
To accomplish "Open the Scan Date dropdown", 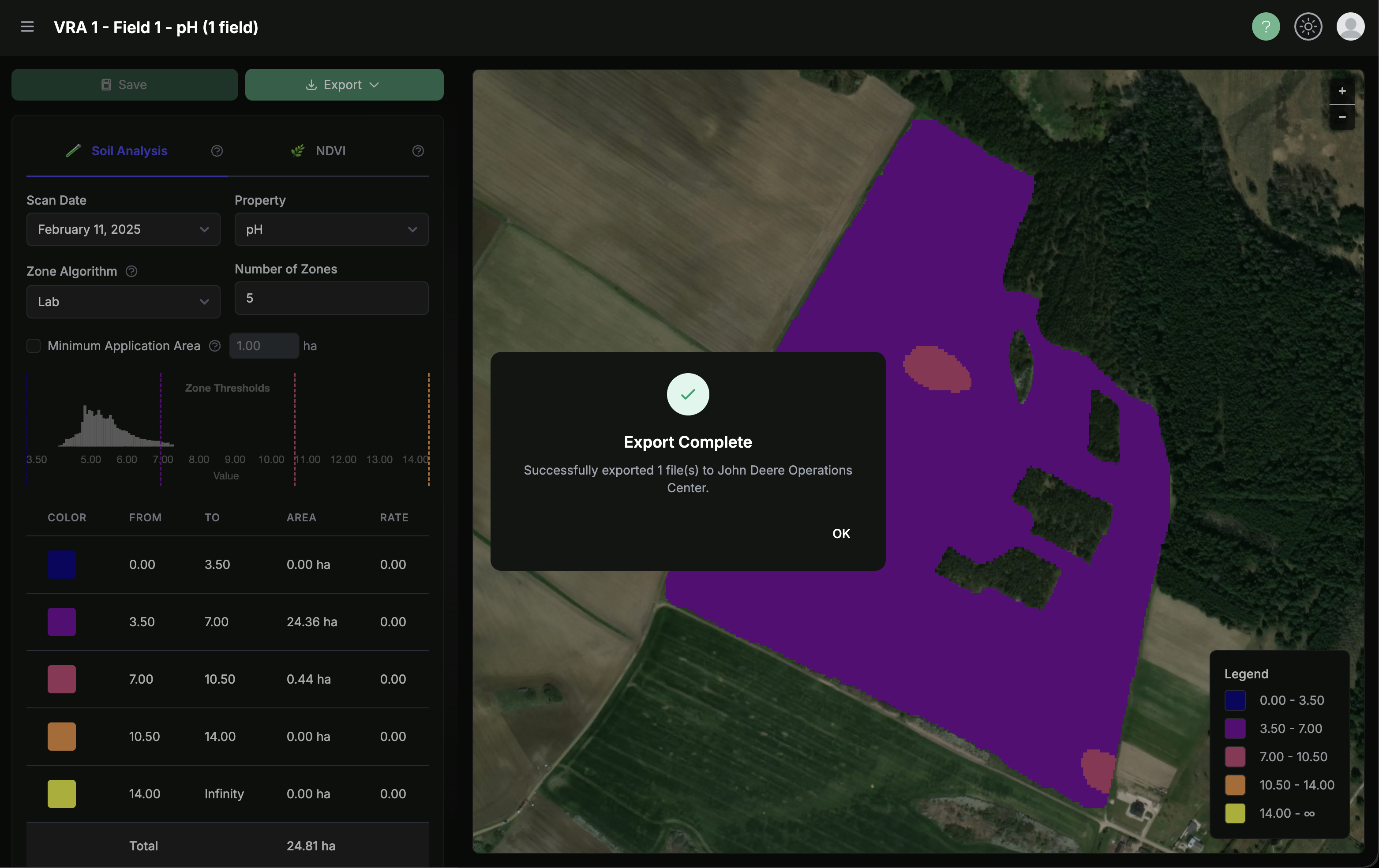I will (123, 230).
